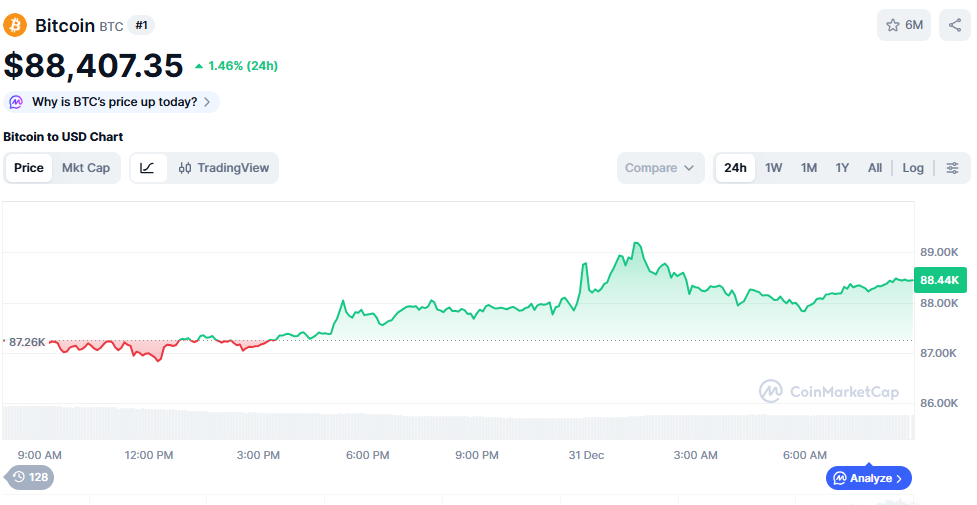Image resolution: width=977 pixels, height=505 pixels.
Task: Switch chart to Mkt Cap view
Action: 86,168
